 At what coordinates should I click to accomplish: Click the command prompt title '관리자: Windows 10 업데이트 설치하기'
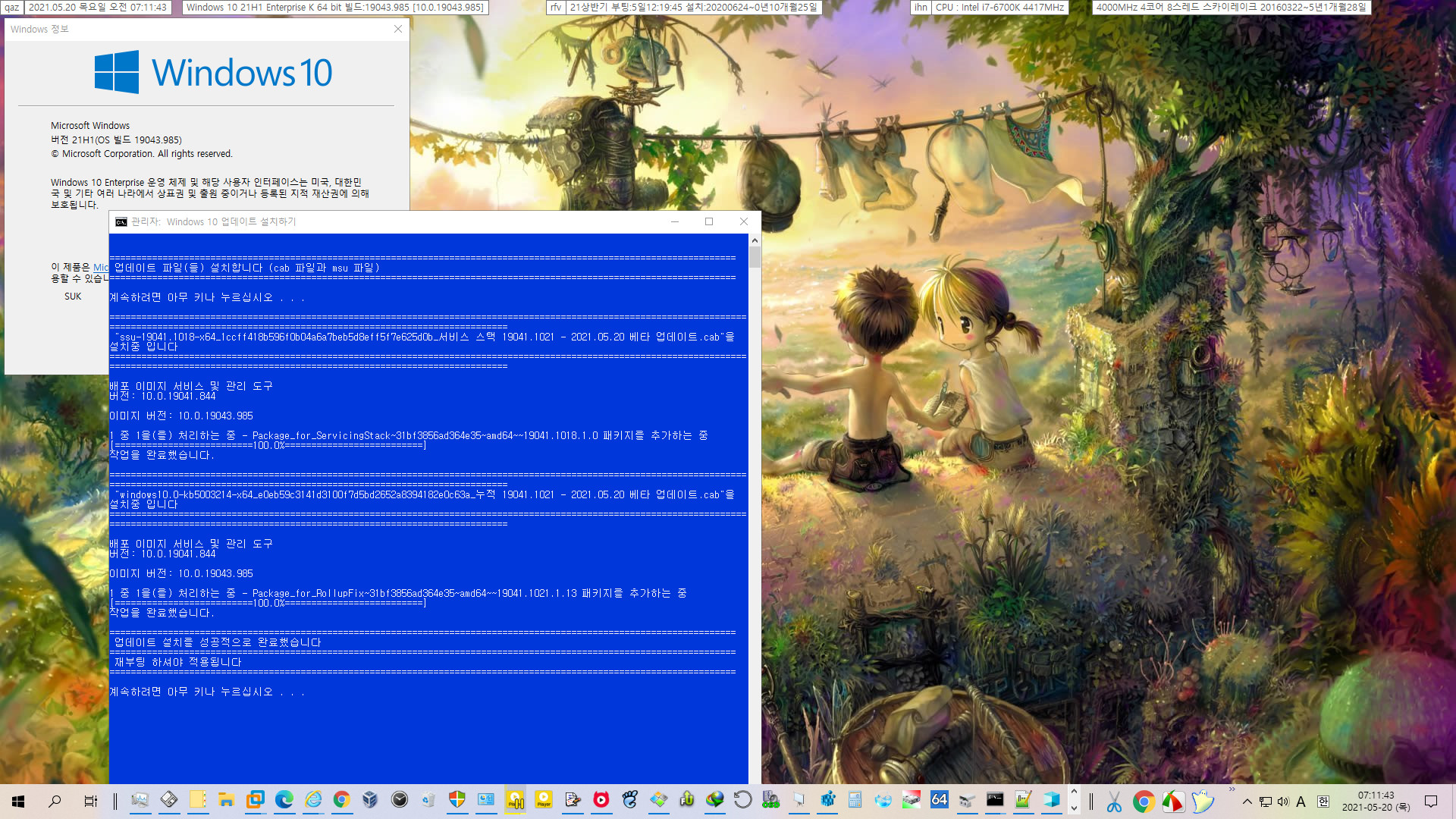(x=213, y=221)
